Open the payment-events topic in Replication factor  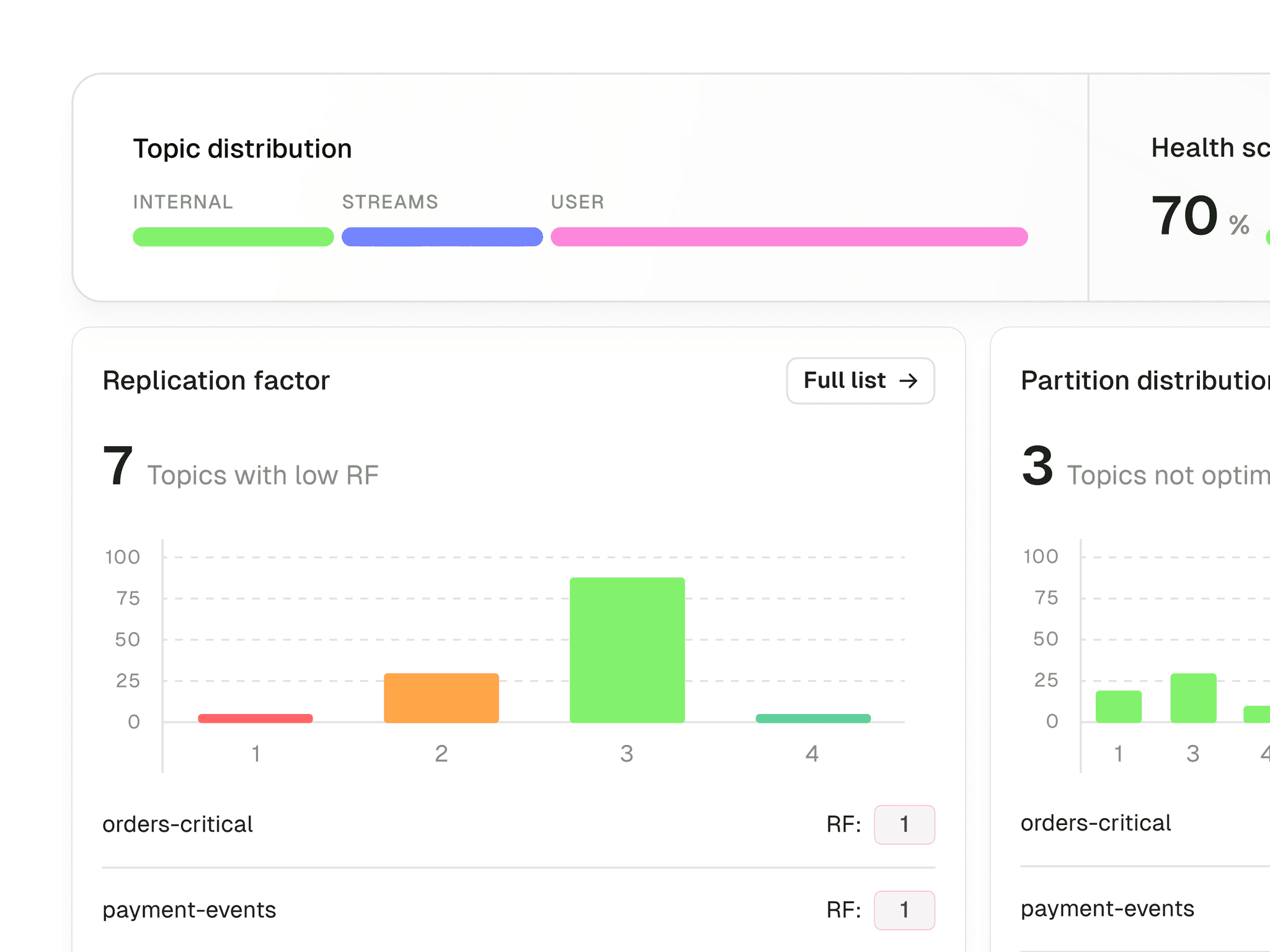(x=189, y=910)
